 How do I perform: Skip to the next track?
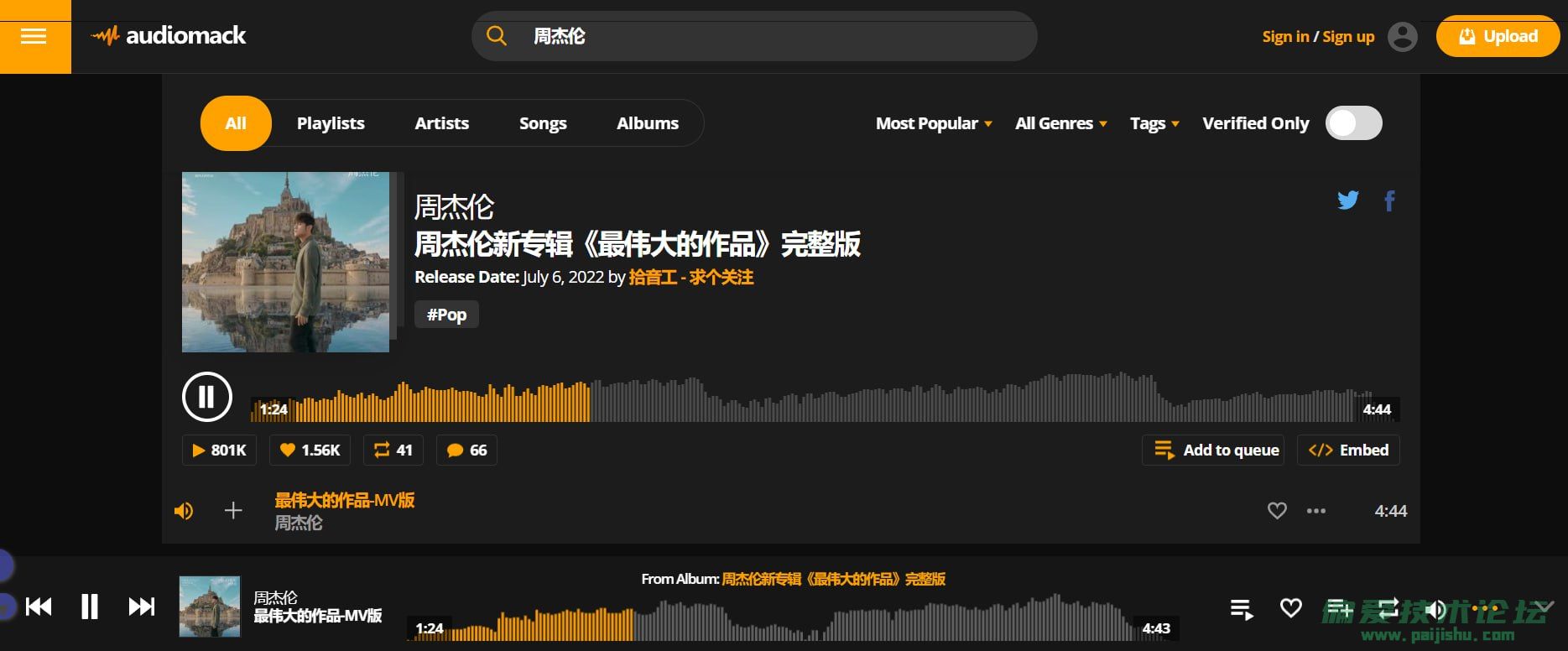tap(141, 607)
